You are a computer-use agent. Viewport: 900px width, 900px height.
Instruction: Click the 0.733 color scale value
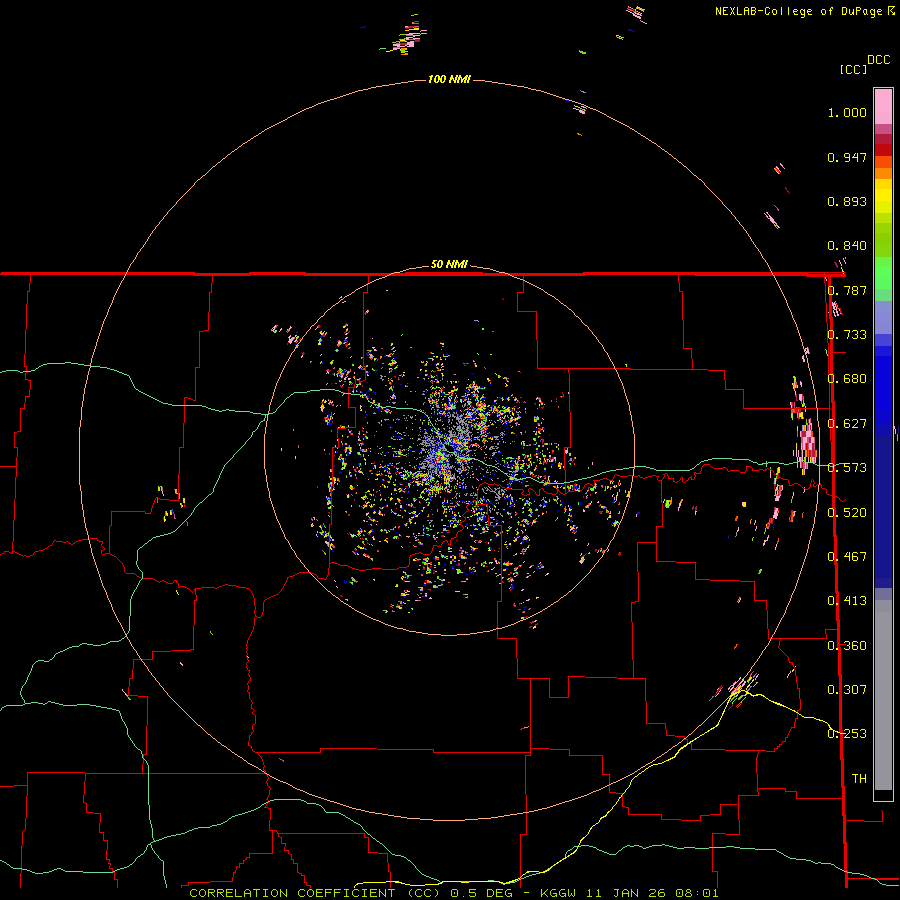coord(847,335)
